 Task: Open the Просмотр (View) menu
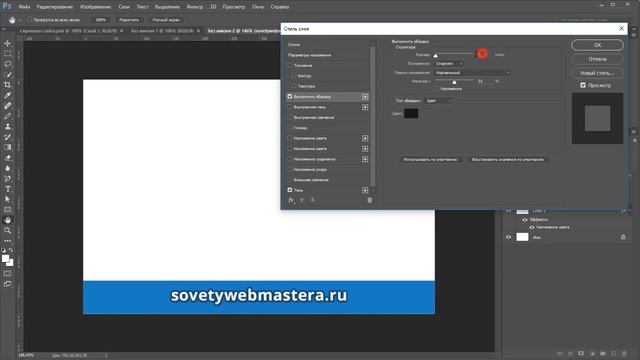click(x=234, y=7)
